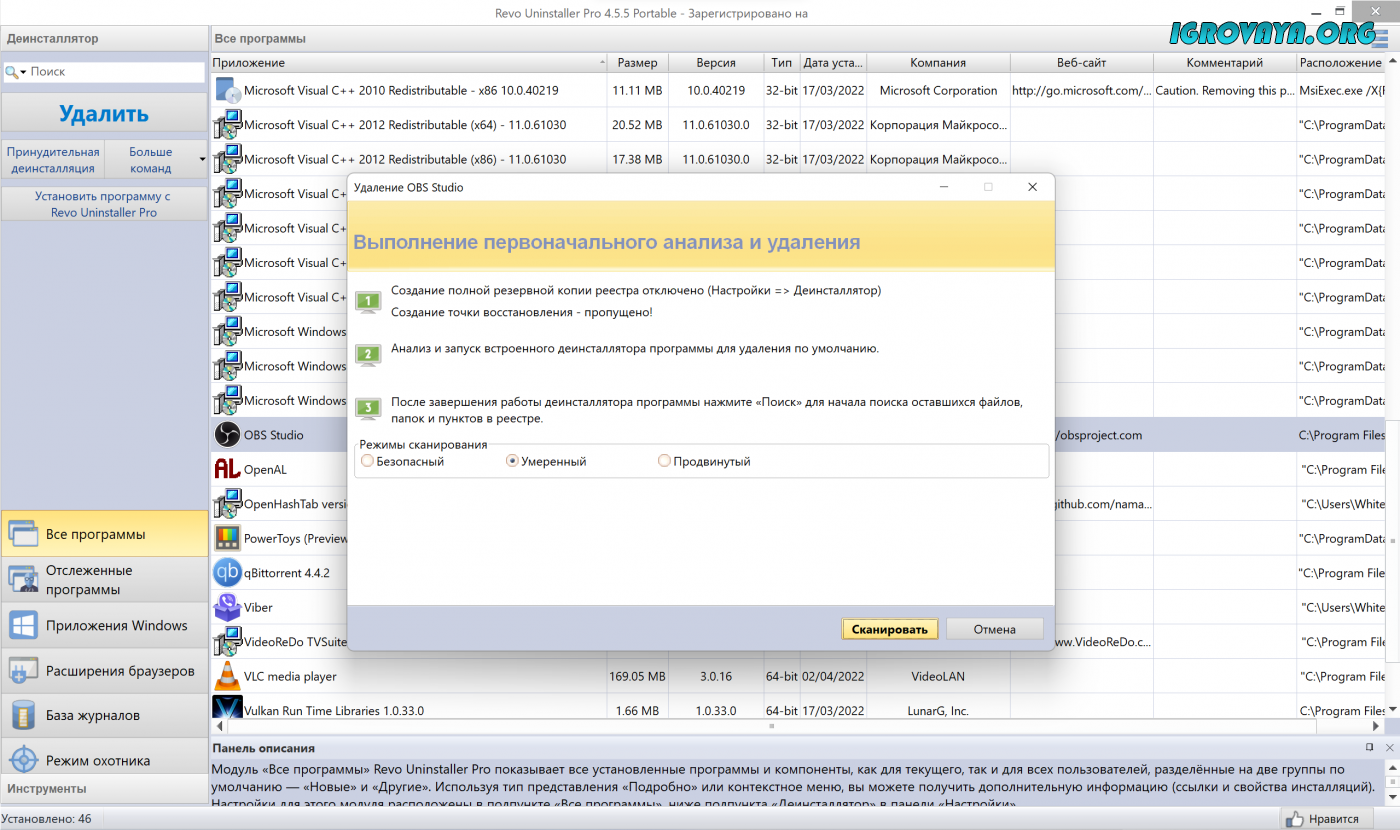Click the horizontal scrollbar under program list
This screenshot has height=830, width=1400.
pyautogui.click(x=770, y=727)
